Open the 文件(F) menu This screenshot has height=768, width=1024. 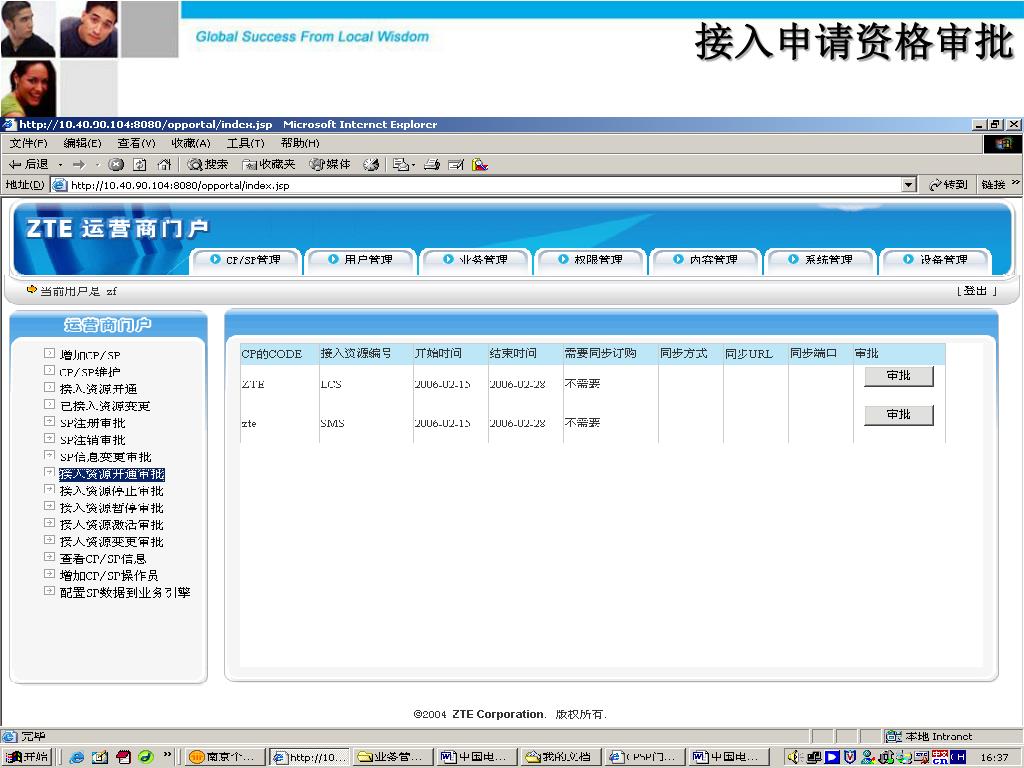(29, 143)
